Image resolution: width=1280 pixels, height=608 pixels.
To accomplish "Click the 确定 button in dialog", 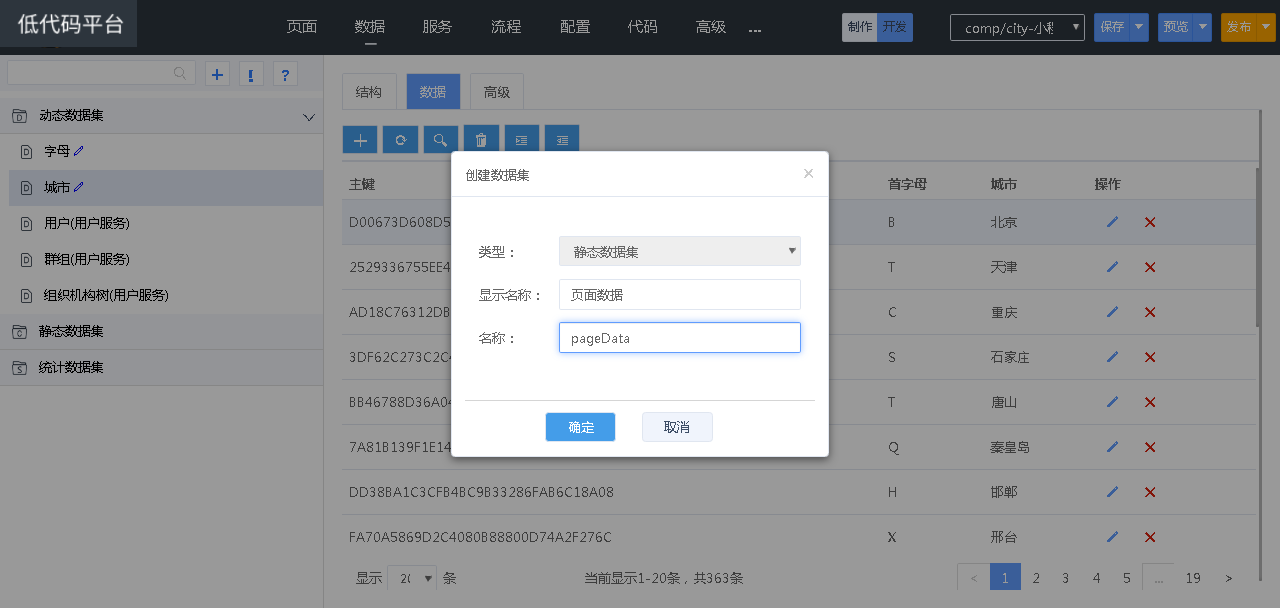I will 580,427.
